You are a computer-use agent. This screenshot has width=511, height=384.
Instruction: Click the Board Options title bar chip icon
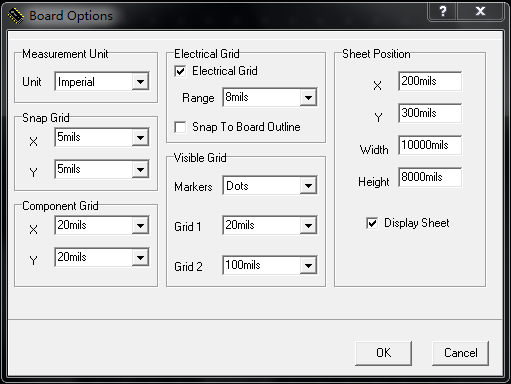pyautogui.click(x=15, y=16)
